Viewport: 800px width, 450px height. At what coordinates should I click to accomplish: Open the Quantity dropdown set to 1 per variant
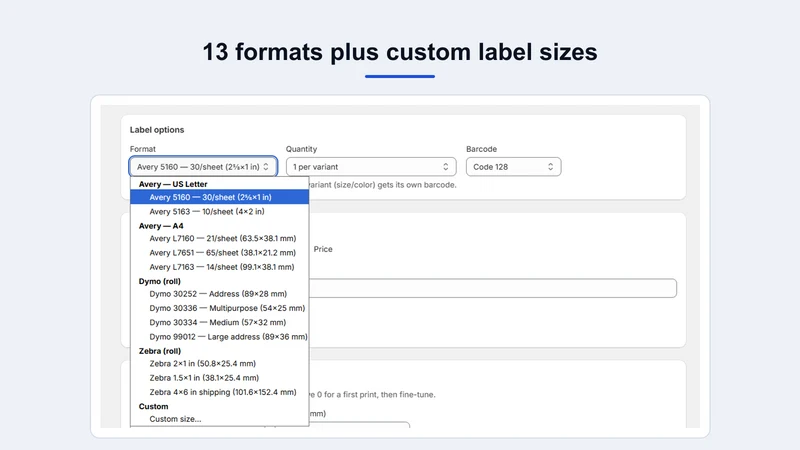coord(371,167)
